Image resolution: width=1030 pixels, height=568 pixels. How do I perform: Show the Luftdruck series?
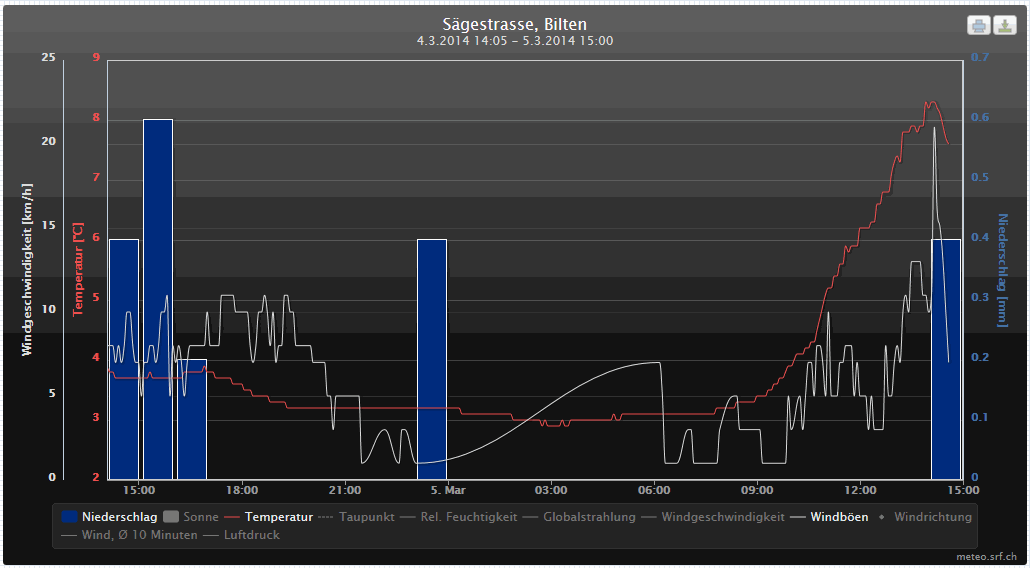(x=251, y=535)
